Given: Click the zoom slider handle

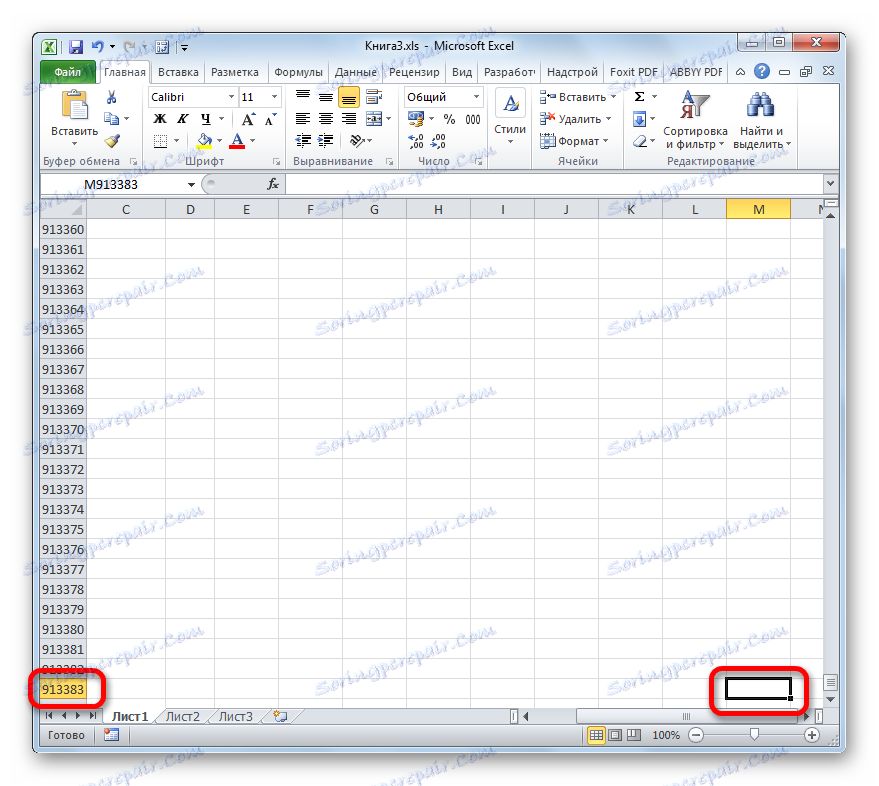Looking at the screenshot, I should [754, 734].
